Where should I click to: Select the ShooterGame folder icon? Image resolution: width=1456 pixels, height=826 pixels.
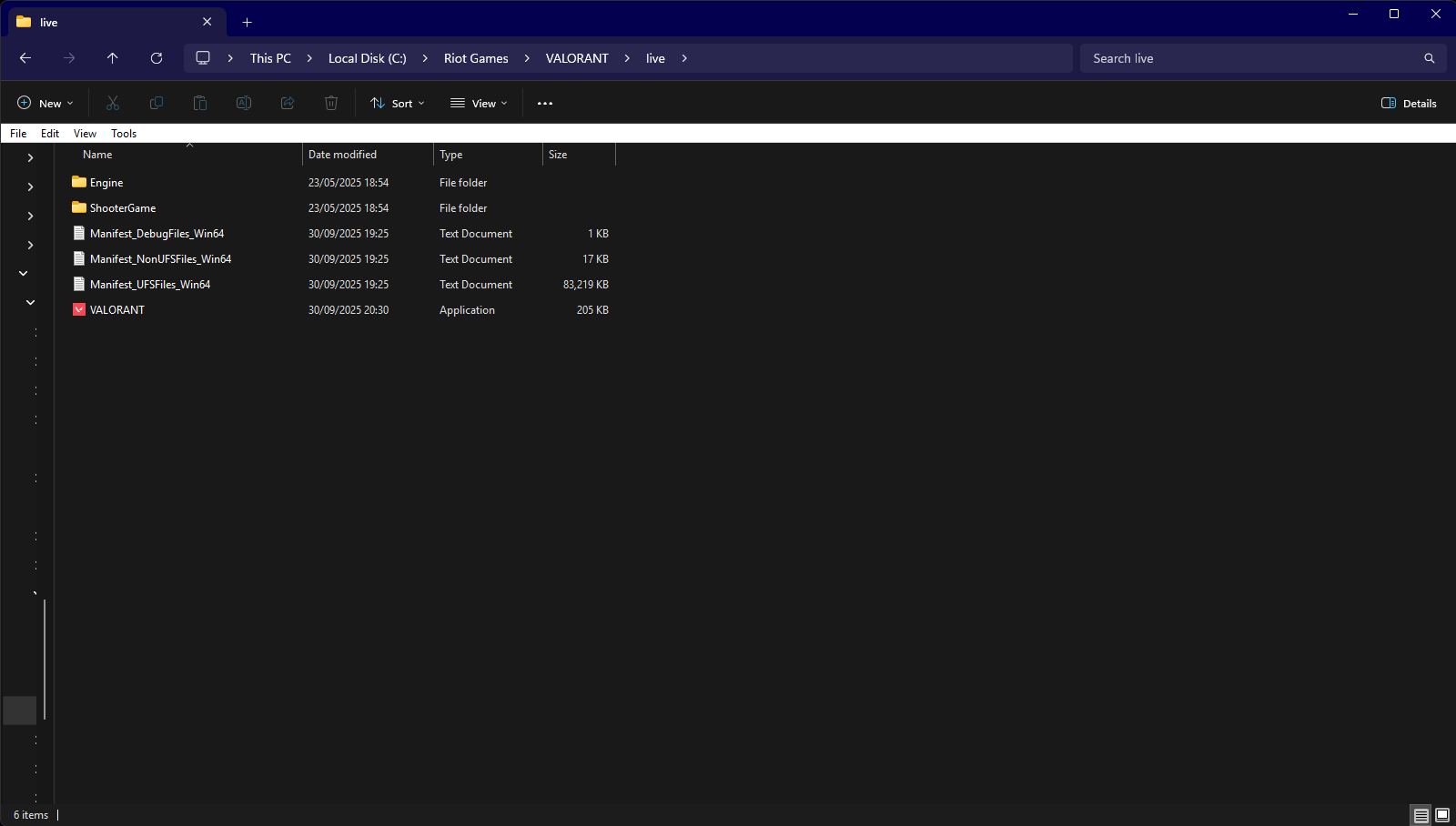coord(79,207)
